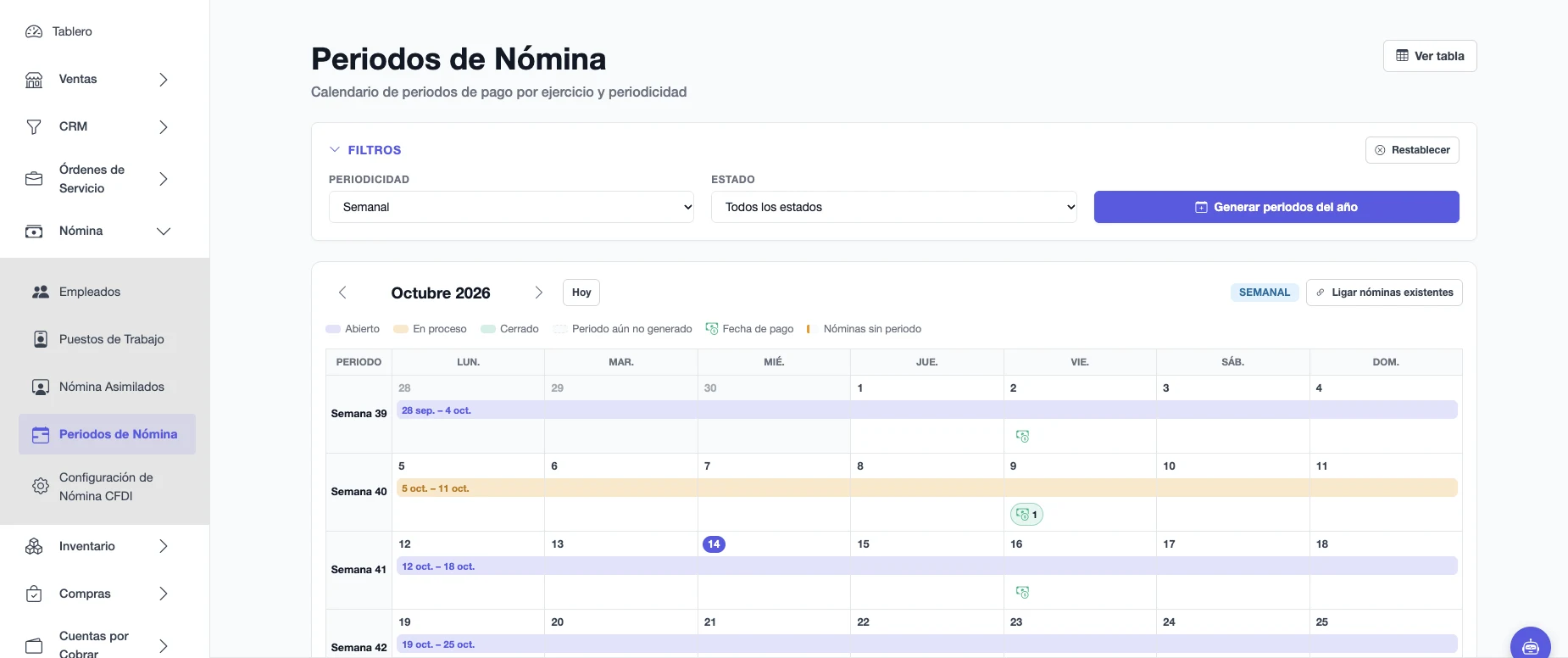Screen dimensions: 1568x658
Task: Click the Puestos de Trabajo badge icon
Action: point(41,339)
